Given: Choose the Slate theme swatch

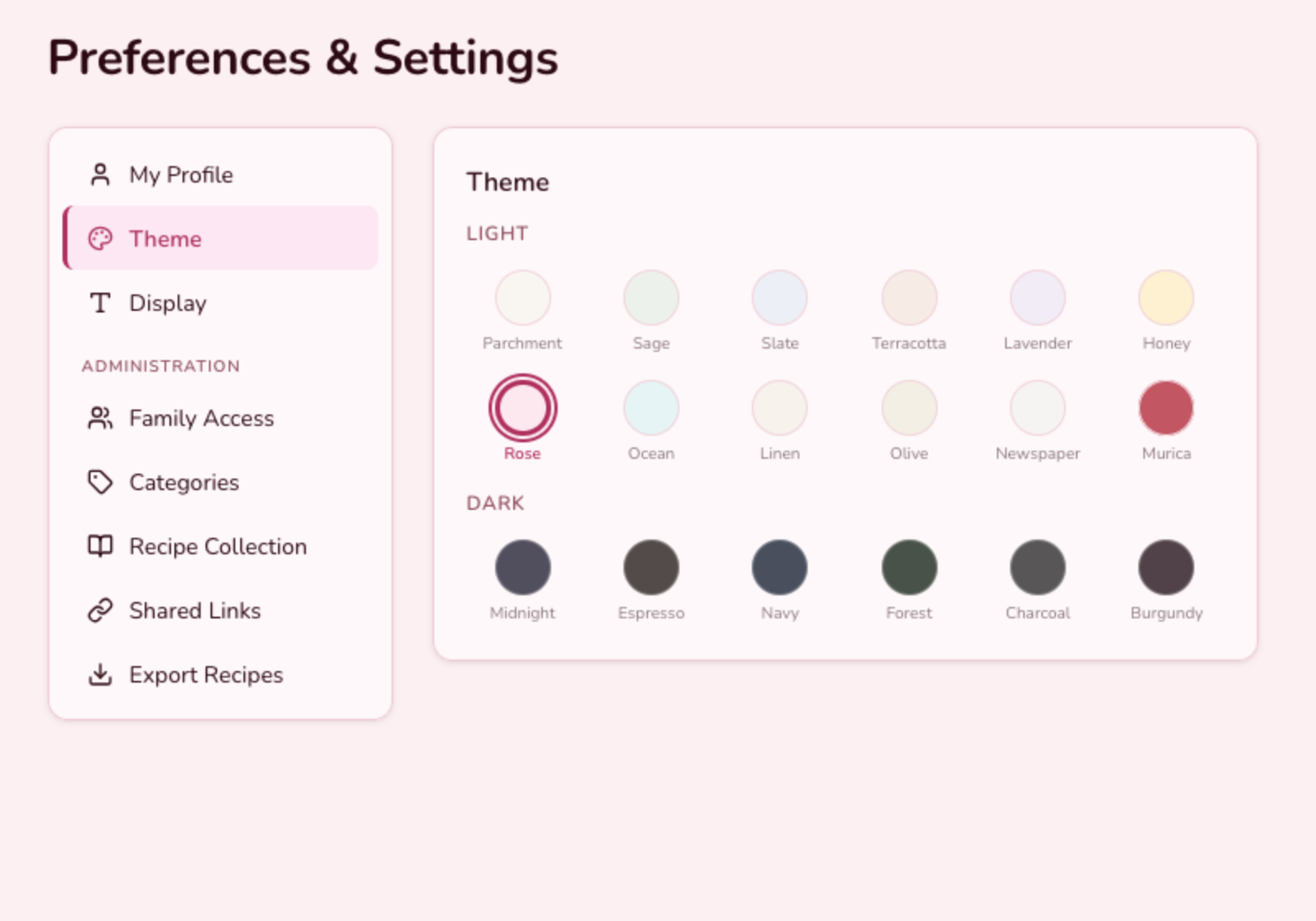Looking at the screenshot, I should click(780, 298).
